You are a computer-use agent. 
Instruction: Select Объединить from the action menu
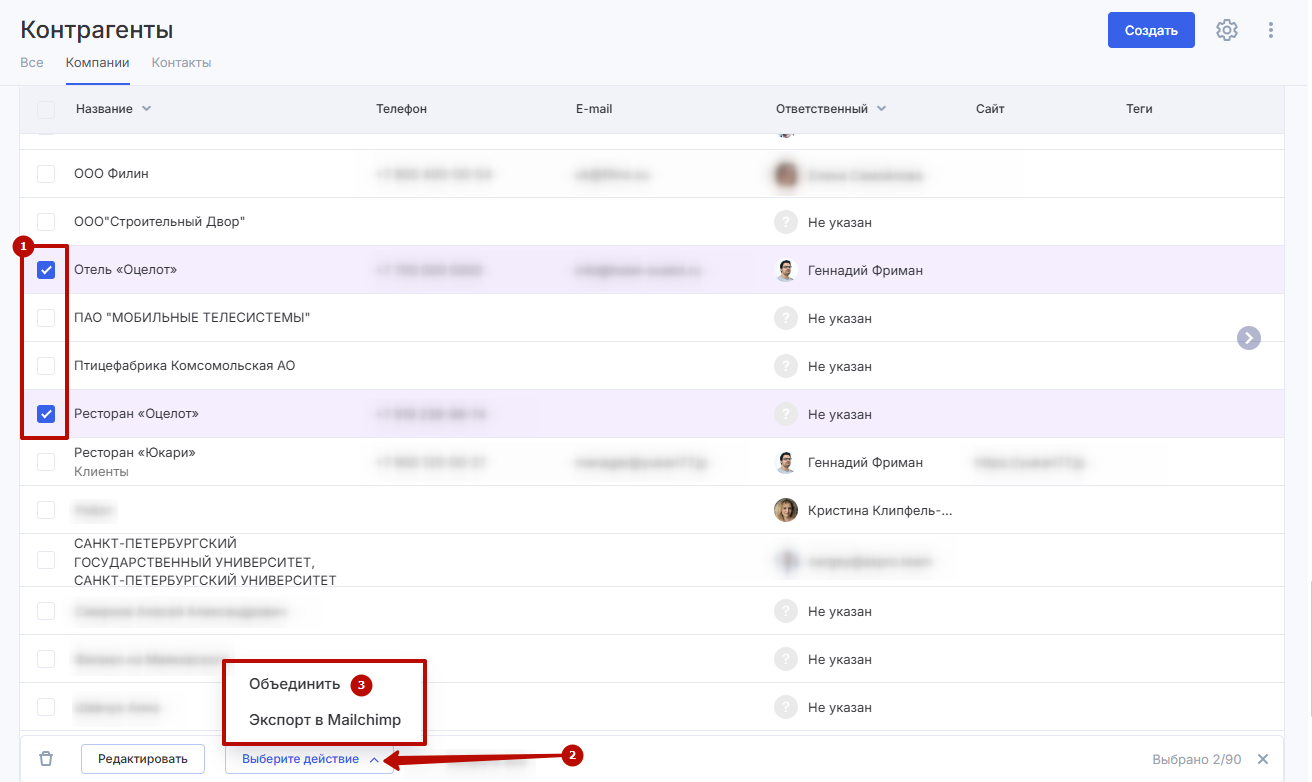294,685
